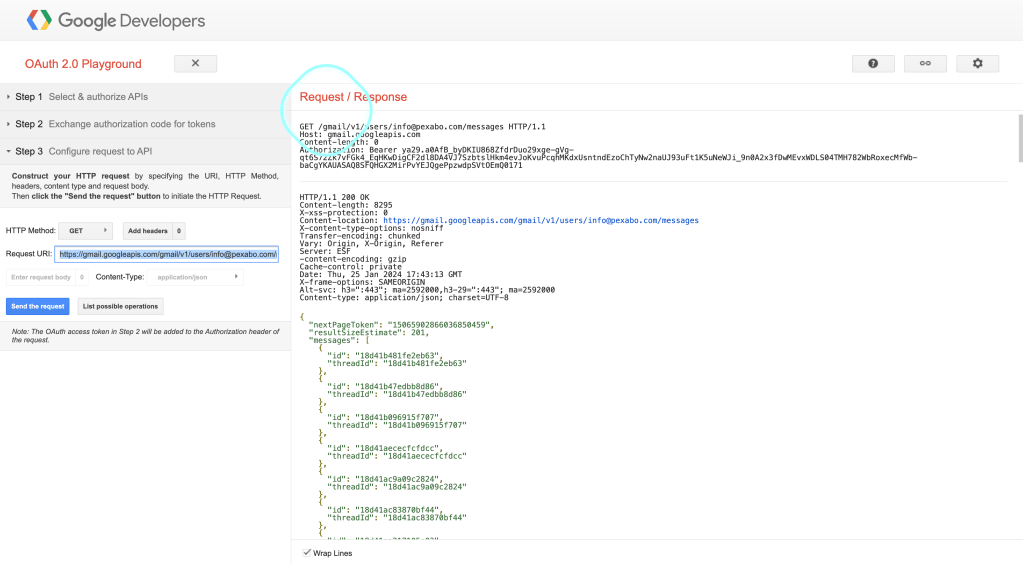This screenshot has height=566, width=1023.
Task: Click the Request / Response heading
Action: pyautogui.click(x=353, y=97)
